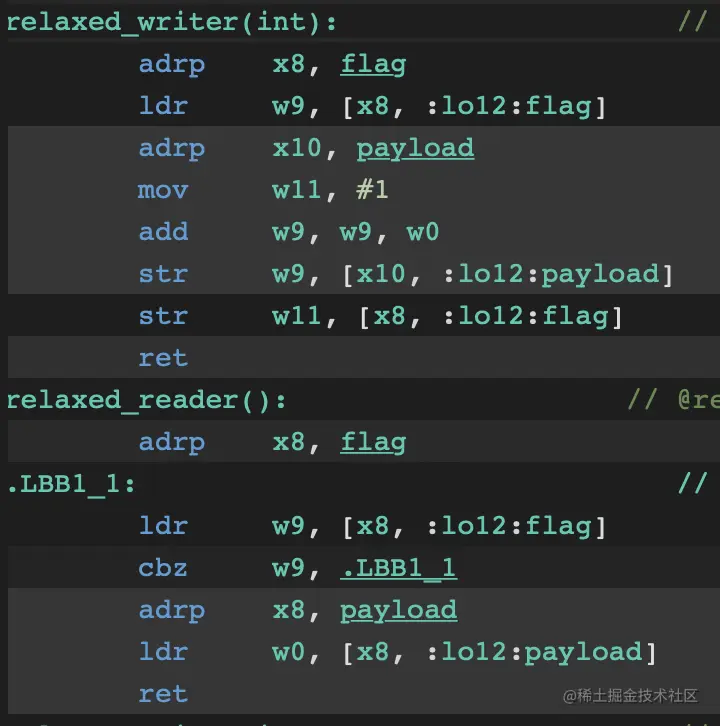Click the #1 immediate value
Screen dimensions: 720x726
(x=372, y=190)
